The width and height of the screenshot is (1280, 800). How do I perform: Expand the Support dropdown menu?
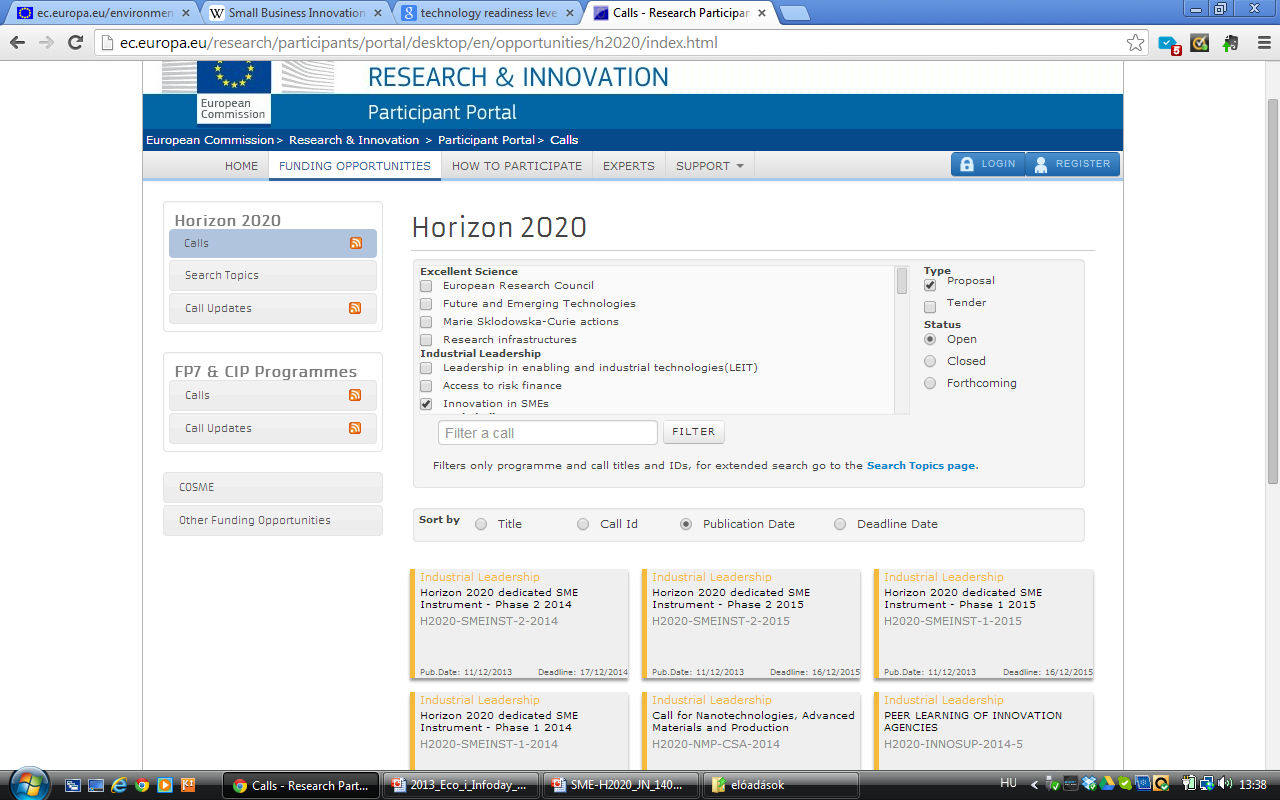[x=709, y=166]
